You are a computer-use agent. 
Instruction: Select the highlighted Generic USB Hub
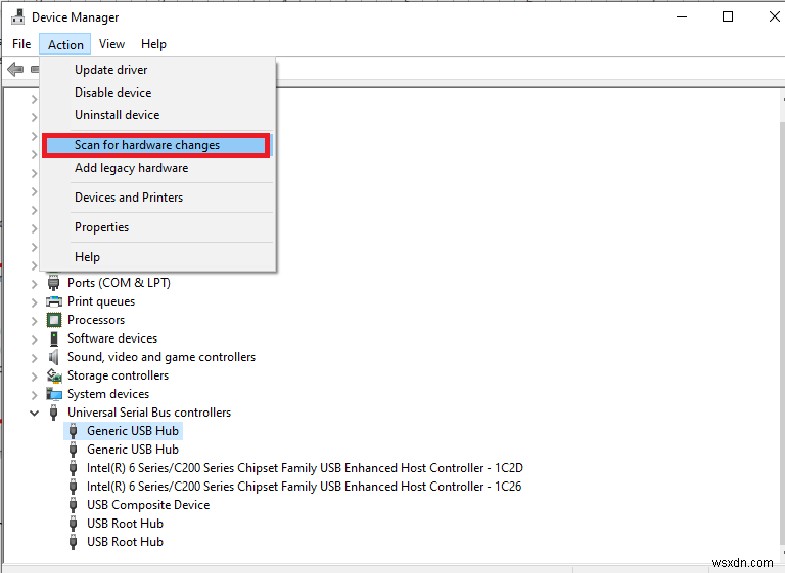[133, 431]
